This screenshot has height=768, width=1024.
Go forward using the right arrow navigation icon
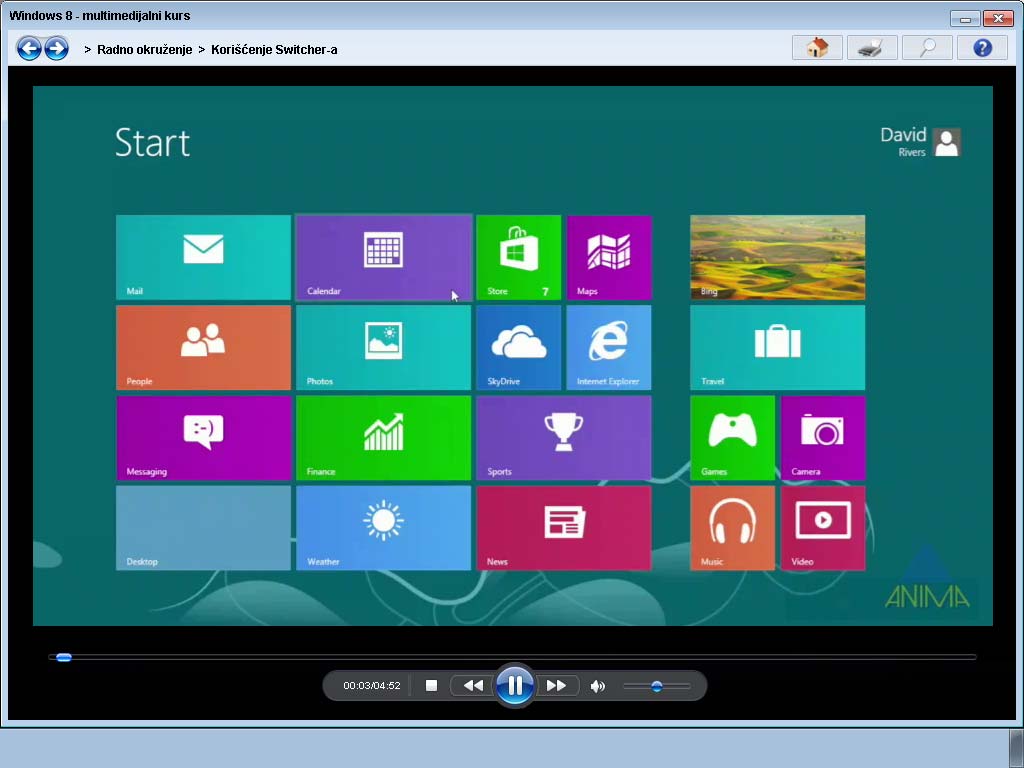click(x=57, y=47)
